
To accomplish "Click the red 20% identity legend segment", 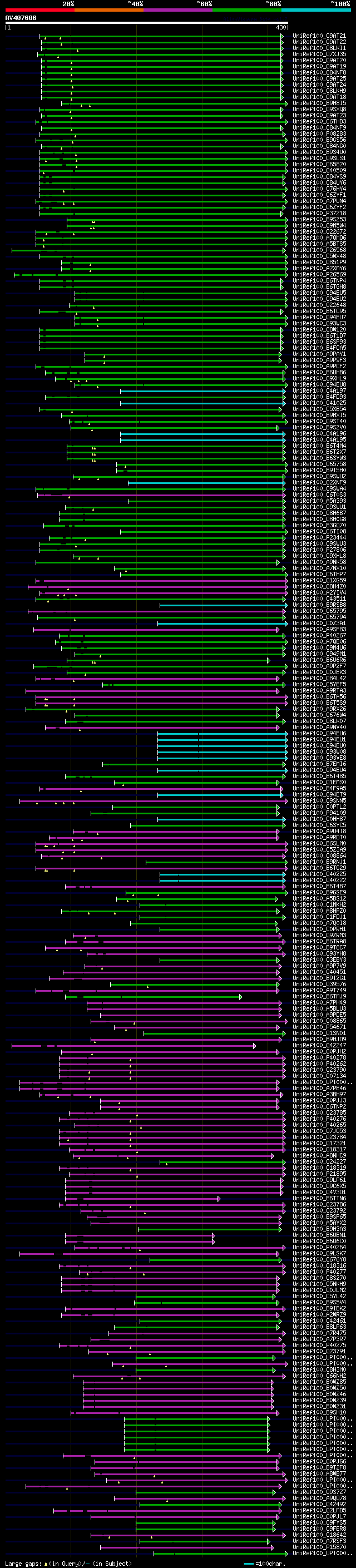I will click(39, 10).
